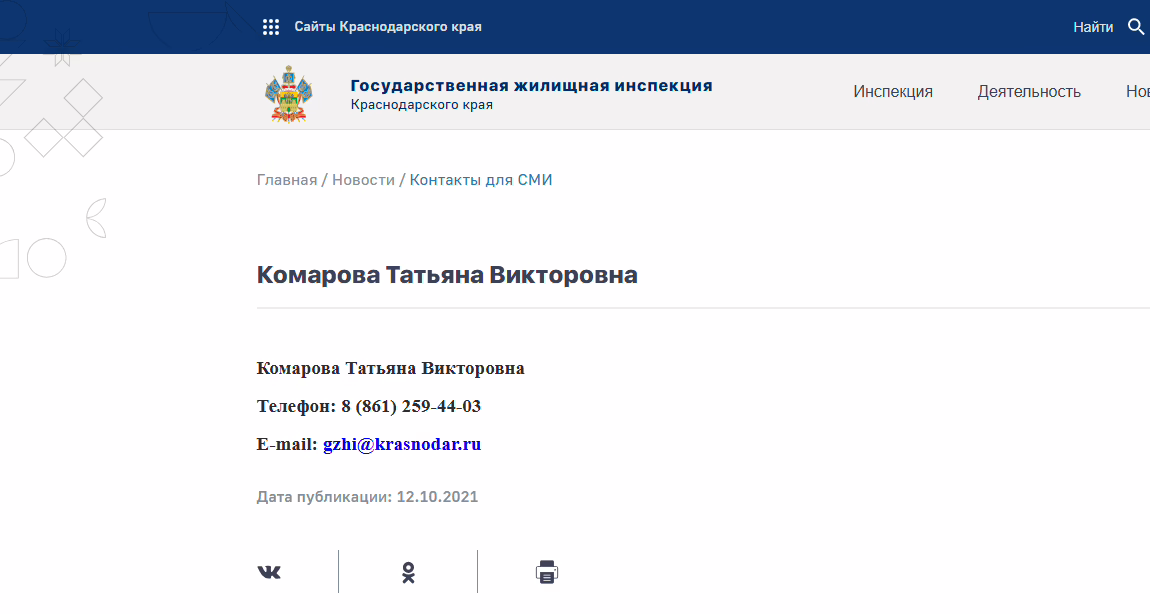The width and height of the screenshot is (1150, 614).
Task: Click the Дата публикации 12.10.2021 text
Action: [368, 497]
